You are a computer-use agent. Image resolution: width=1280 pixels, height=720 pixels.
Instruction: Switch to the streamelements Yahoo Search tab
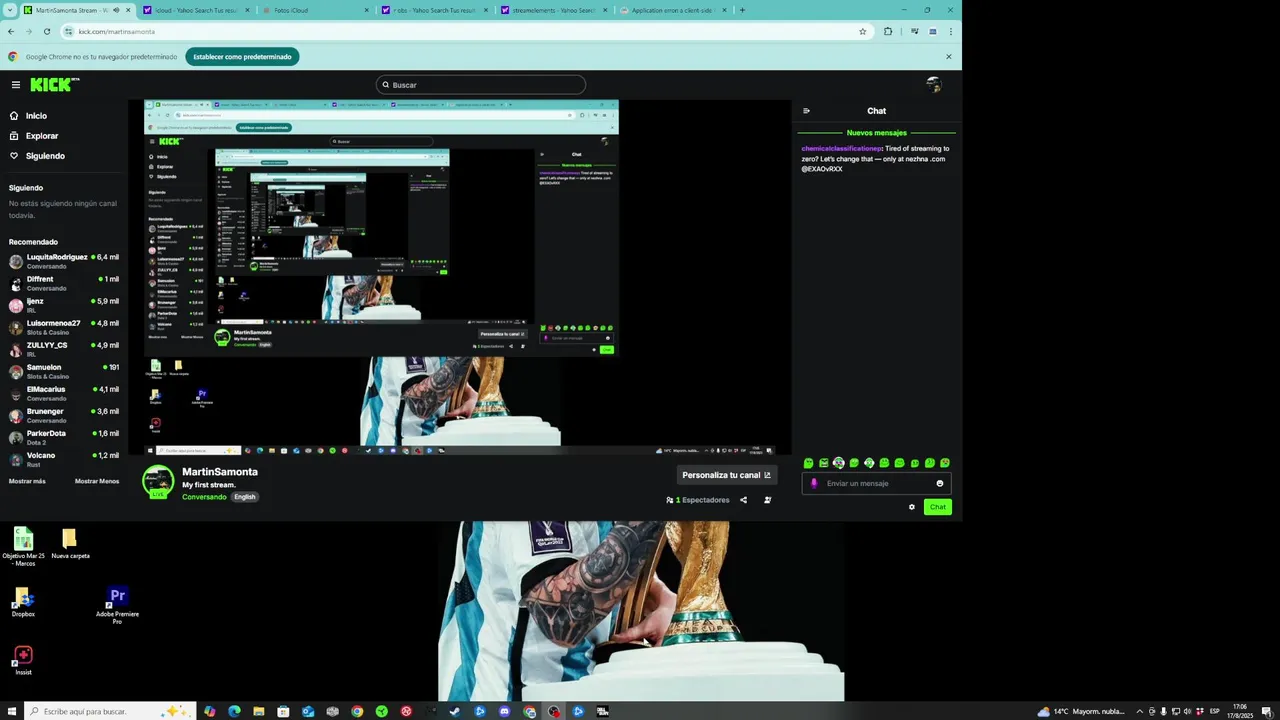click(555, 10)
